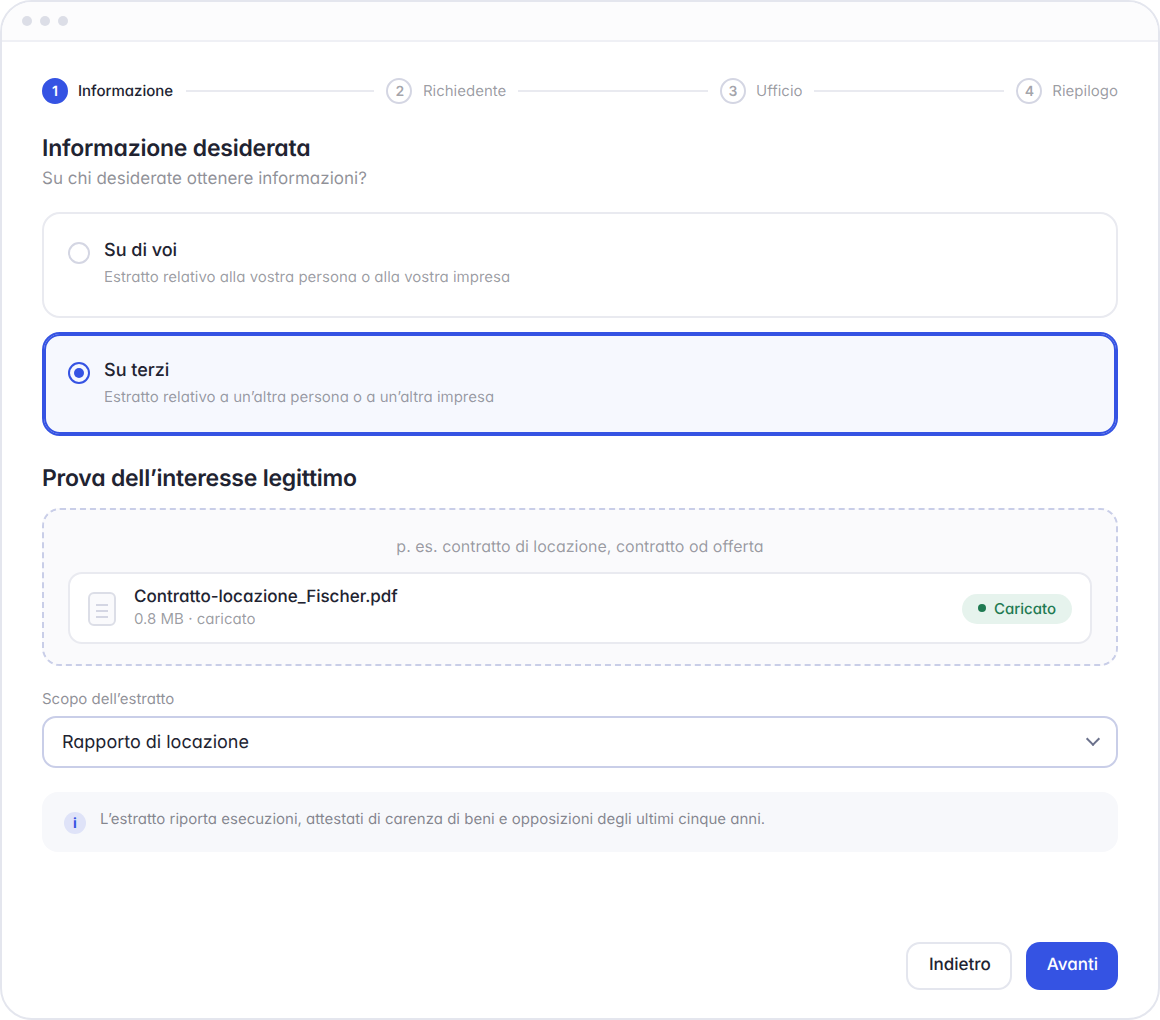This screenshot has width=1160, height=1020.
Task: Click the file name Contratto-locazione_Fischer.pdf
Action: (x=266, y=596)
